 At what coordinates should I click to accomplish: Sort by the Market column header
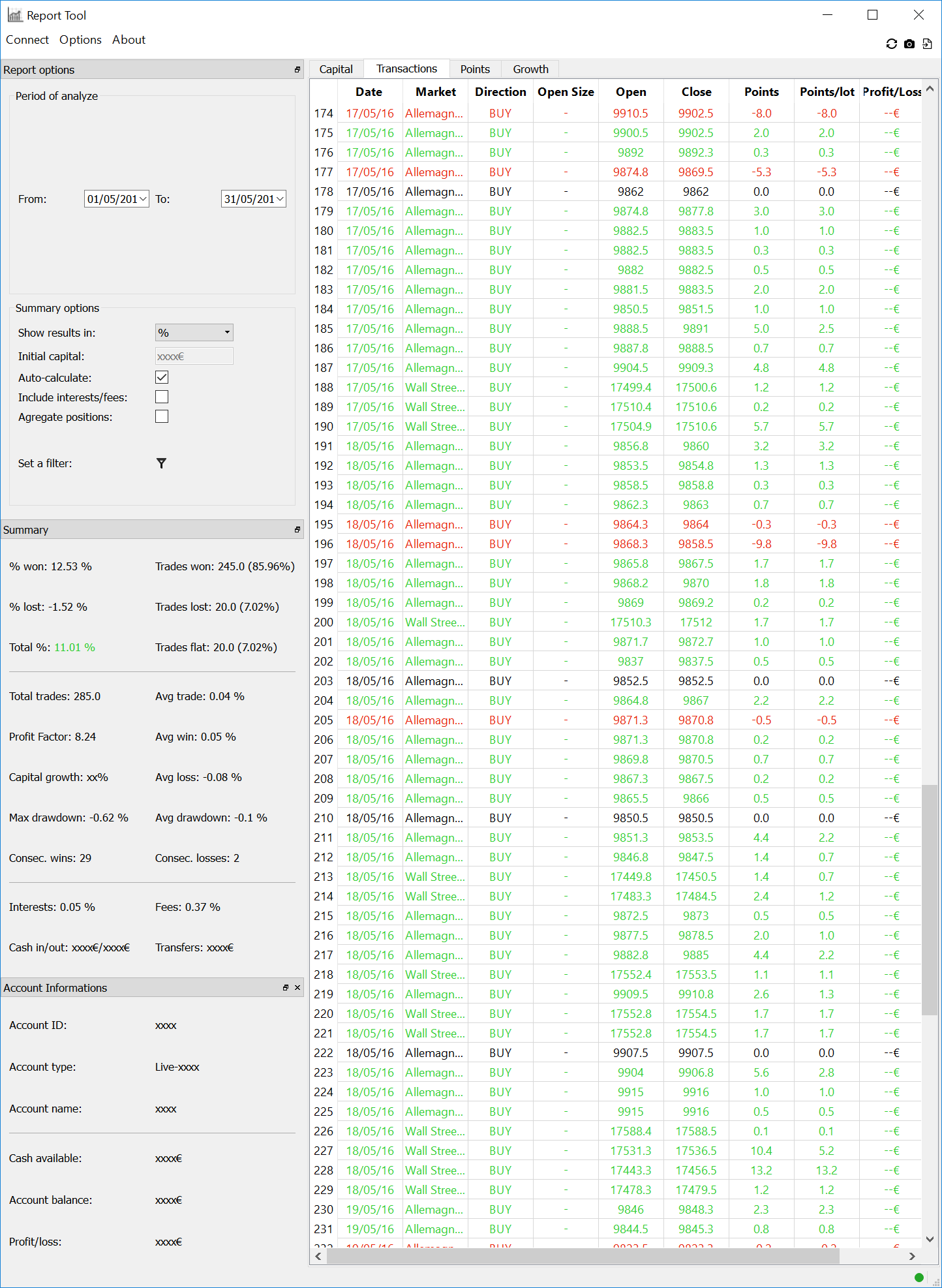[x=435, y=92]
